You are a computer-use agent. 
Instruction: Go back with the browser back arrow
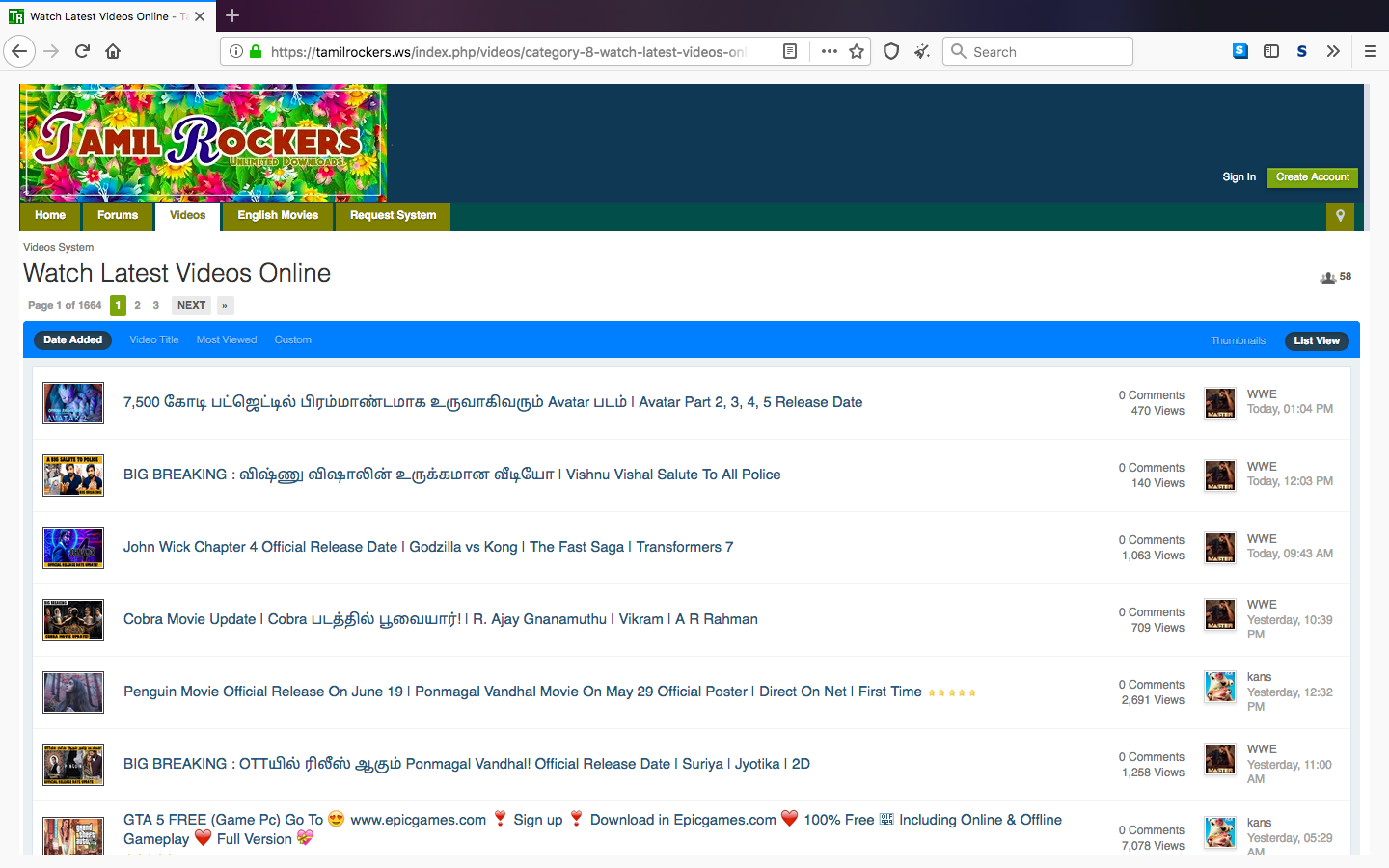pos(19,51)
